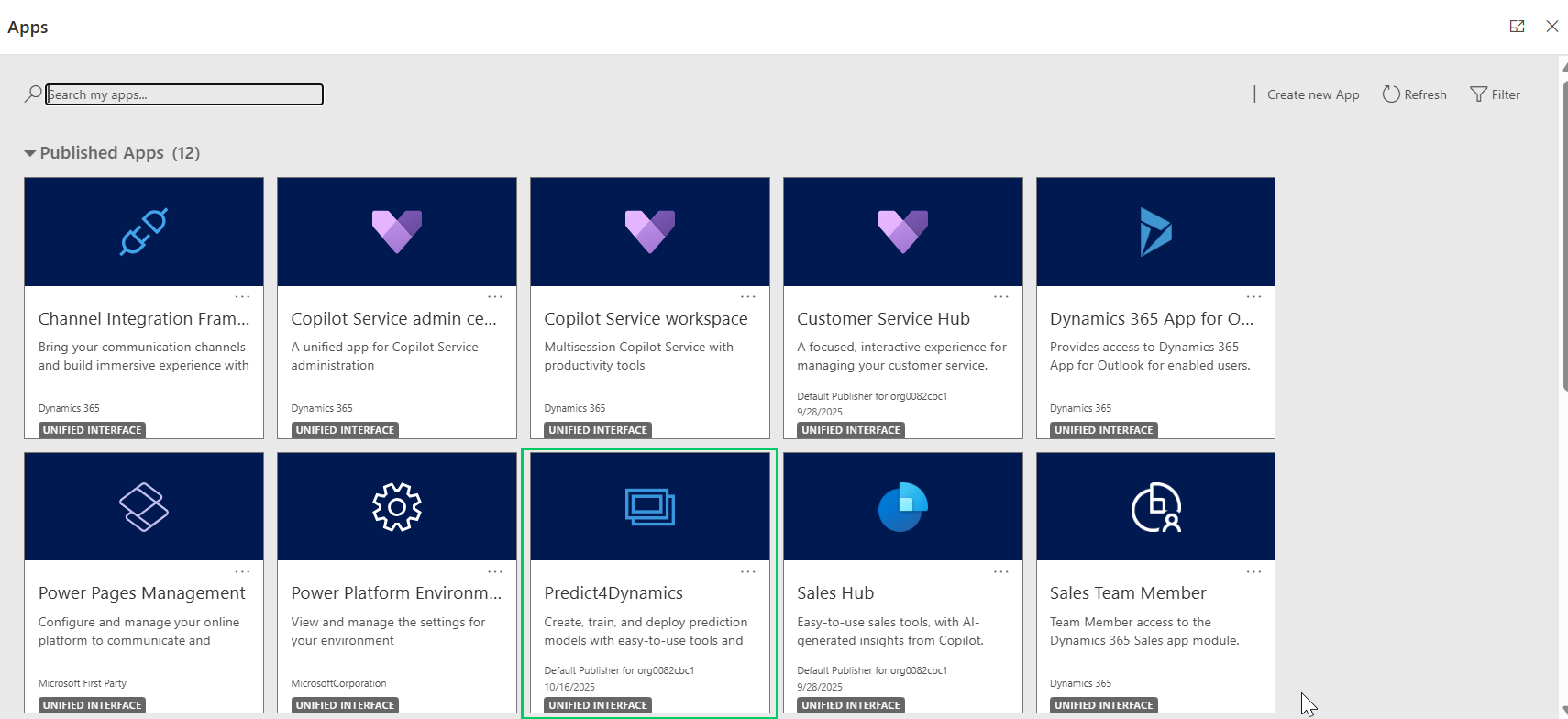Open the Copilot Service admin center heart icon

click(x=396, y=232)
